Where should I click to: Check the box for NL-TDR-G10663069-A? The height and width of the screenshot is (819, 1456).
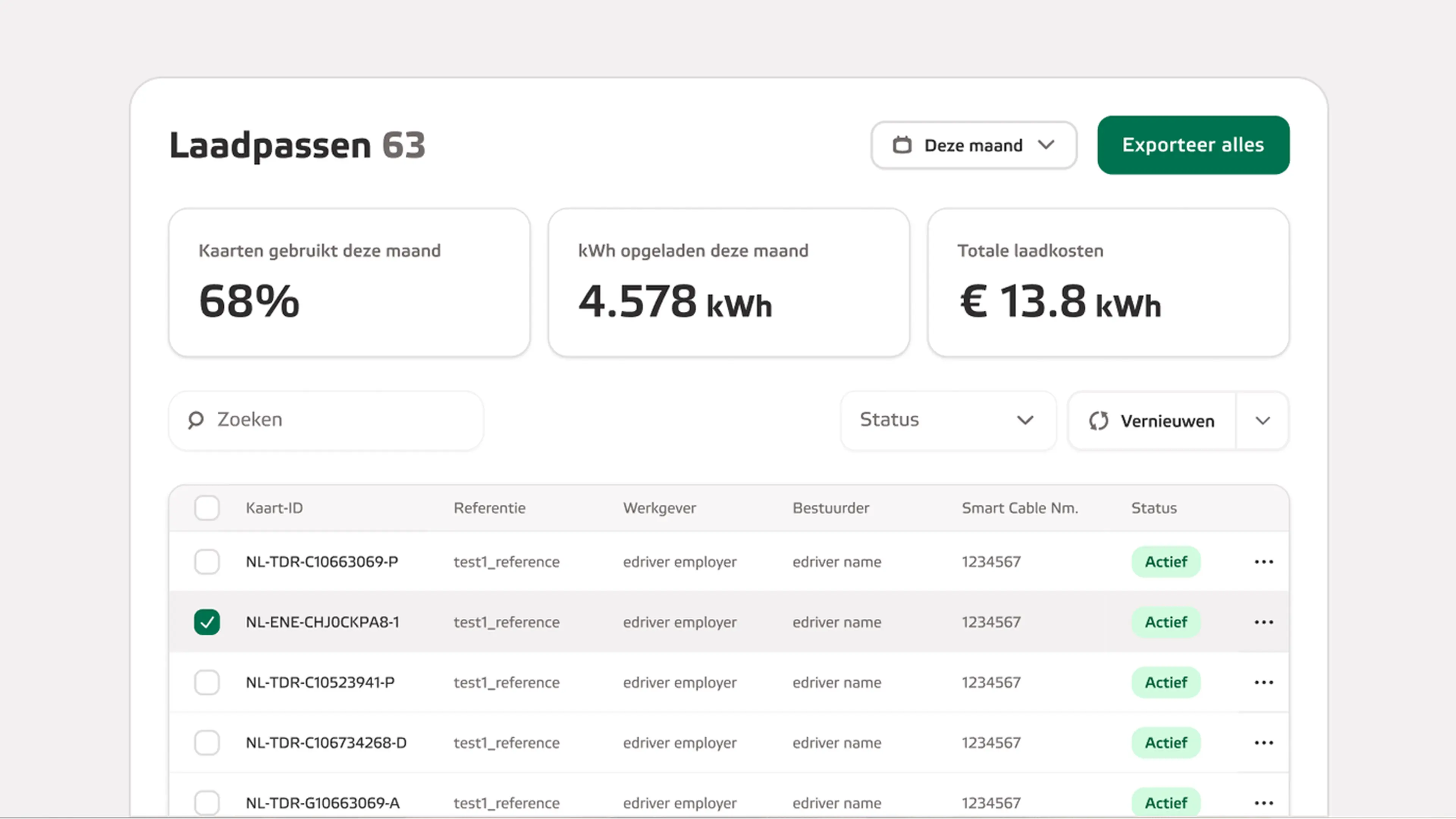coord(207,803)
